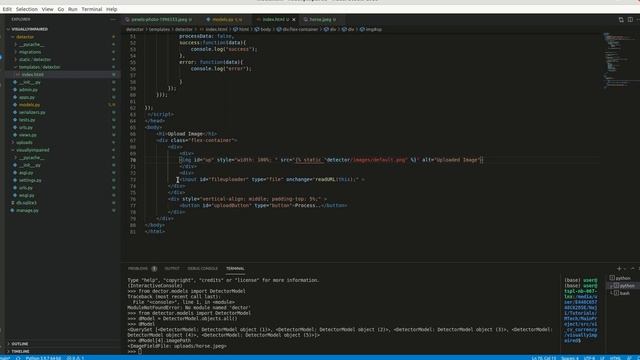
Task: Click Spaces indentation status item
Action: (x=570, y=358)
